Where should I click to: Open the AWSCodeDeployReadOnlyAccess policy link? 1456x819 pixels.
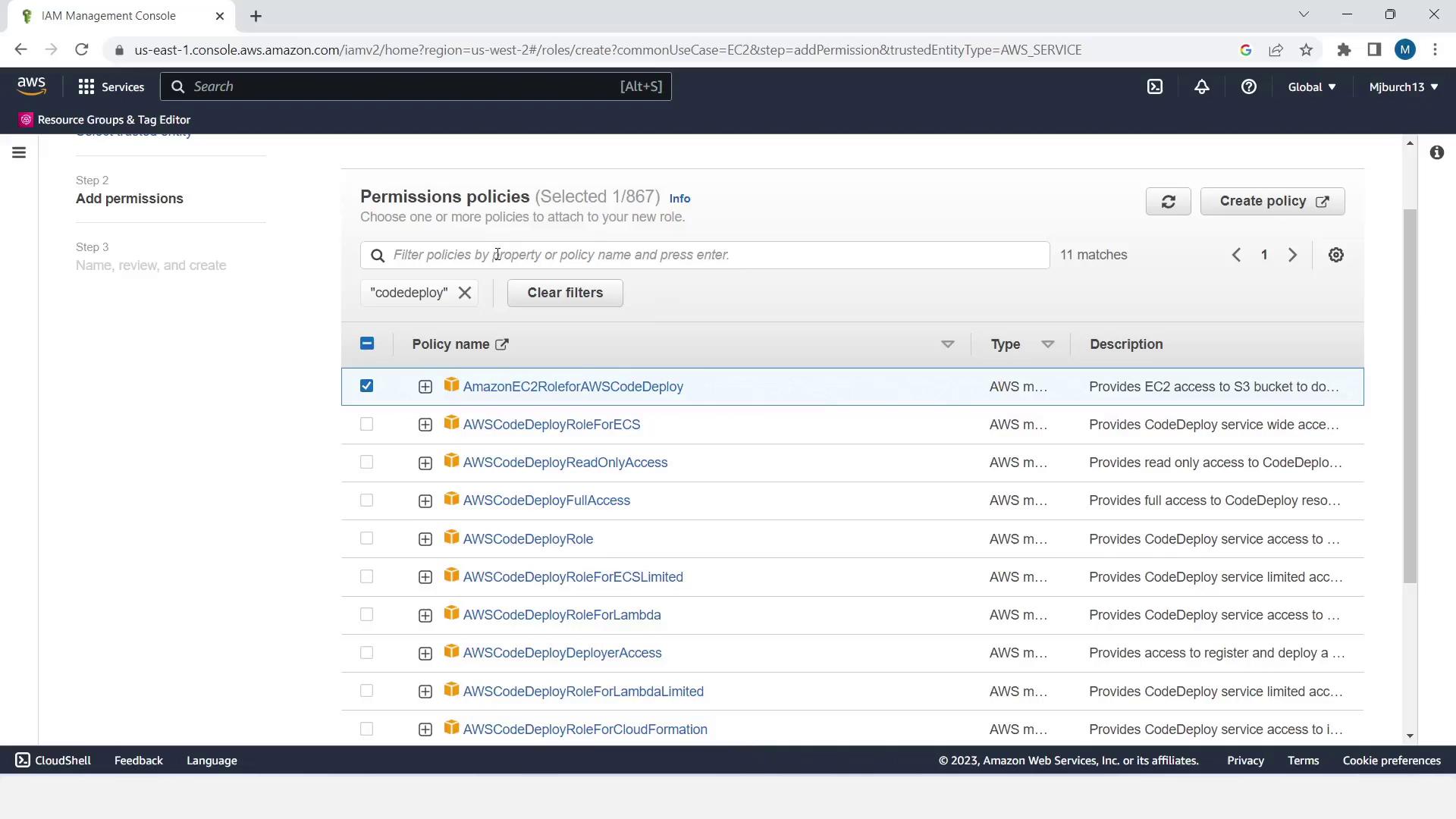pos(565,463)
